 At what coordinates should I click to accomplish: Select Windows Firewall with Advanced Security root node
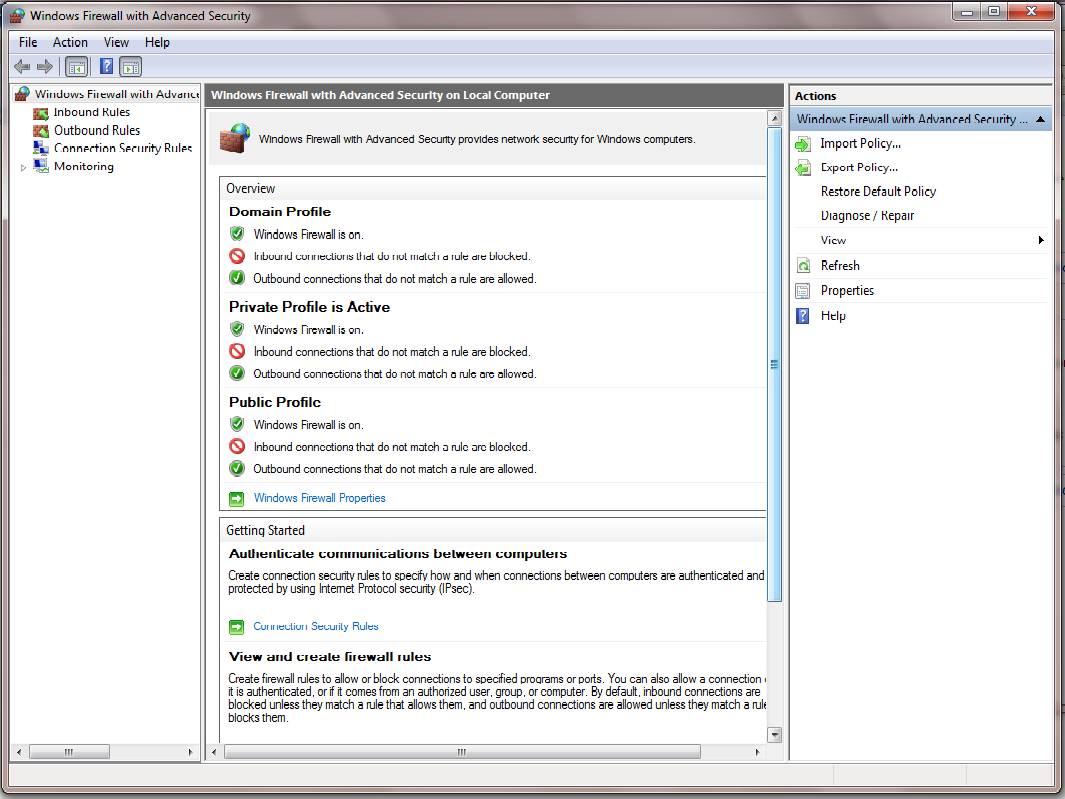pos(117,94)
